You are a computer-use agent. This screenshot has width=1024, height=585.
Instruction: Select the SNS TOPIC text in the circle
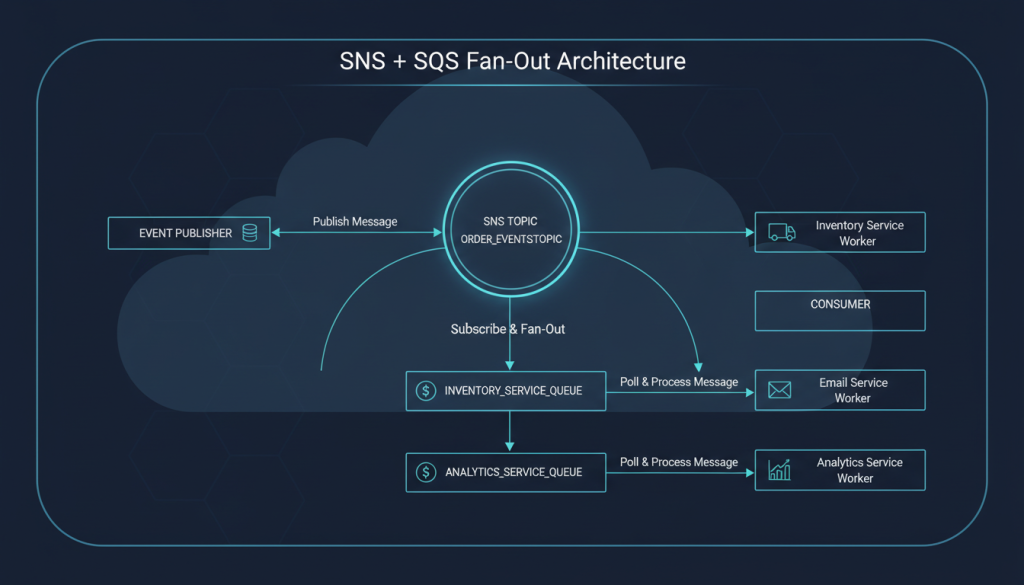[511, 218]
